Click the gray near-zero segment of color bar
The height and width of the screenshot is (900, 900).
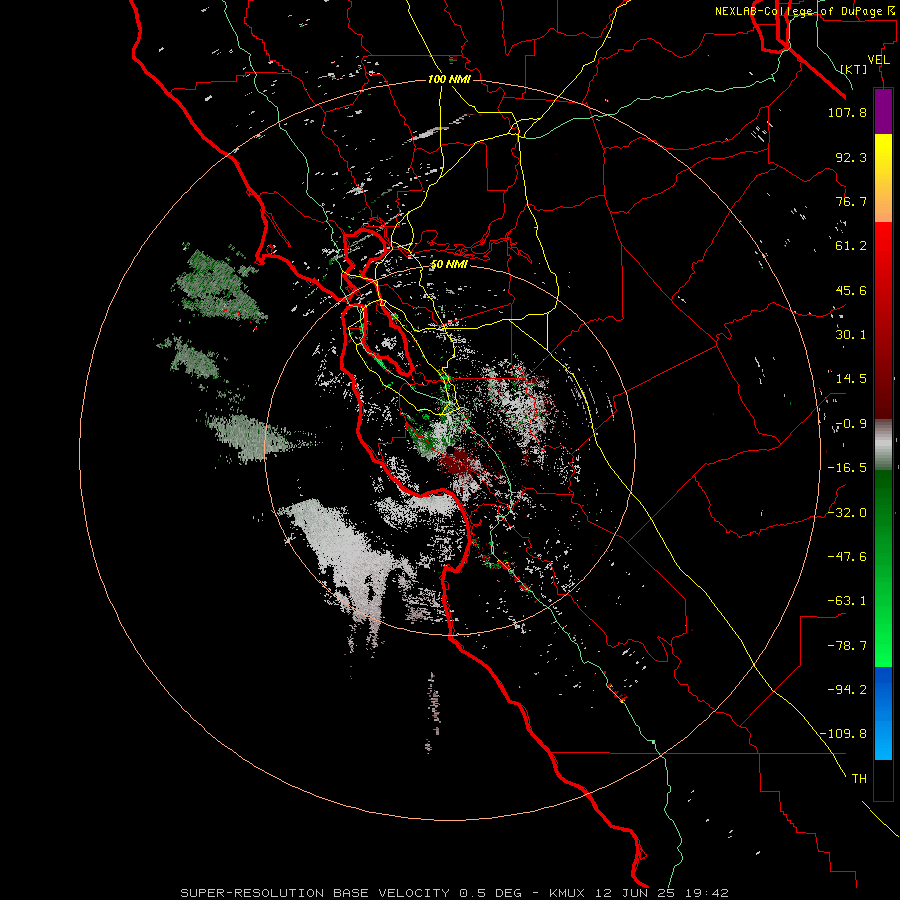click(883, 443)
